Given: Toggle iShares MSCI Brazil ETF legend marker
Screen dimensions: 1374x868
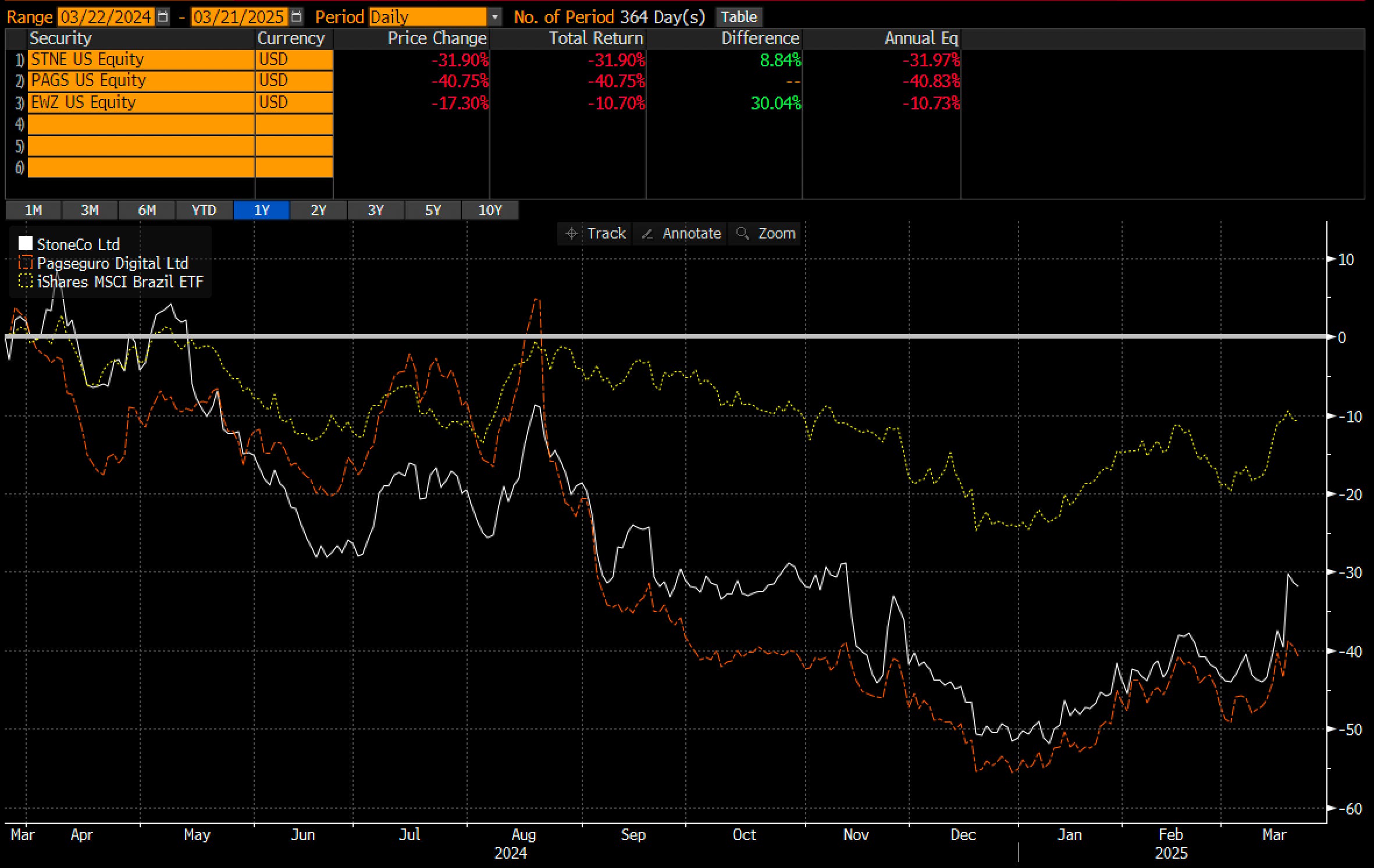Looking at the screenshot, I should click(x=26, y=282).
